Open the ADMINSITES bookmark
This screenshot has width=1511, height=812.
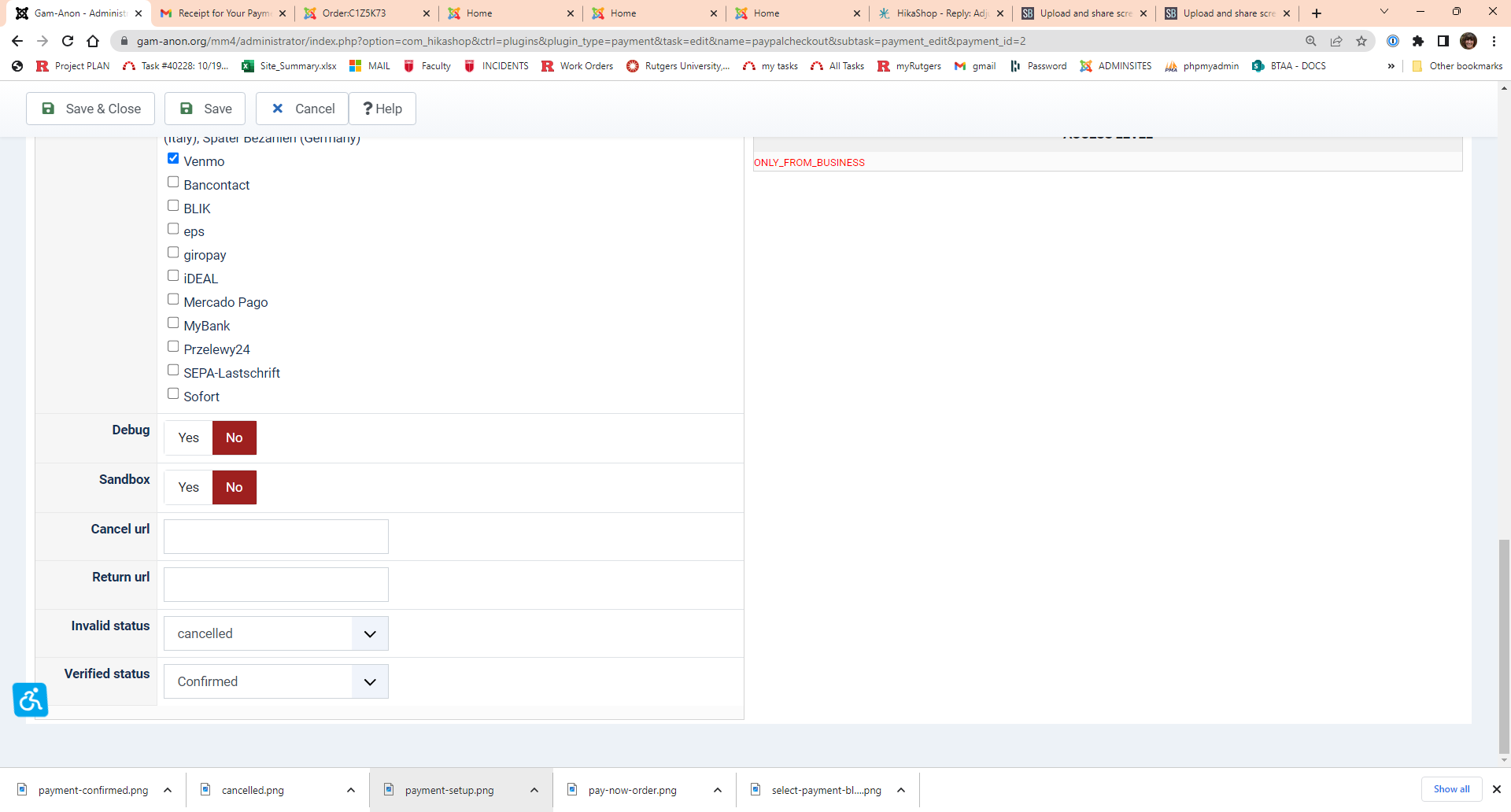(1116, 66)
